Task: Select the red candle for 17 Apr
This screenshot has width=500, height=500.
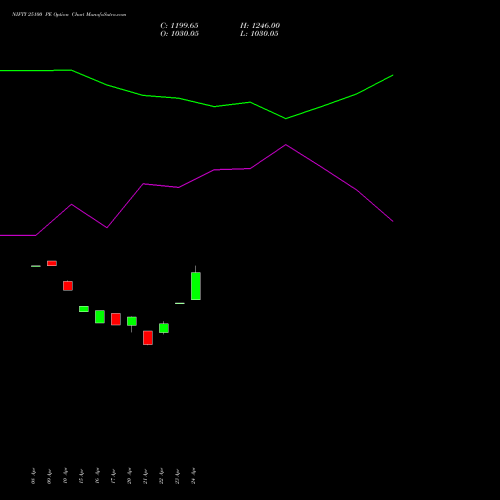Action: (116, 319)
